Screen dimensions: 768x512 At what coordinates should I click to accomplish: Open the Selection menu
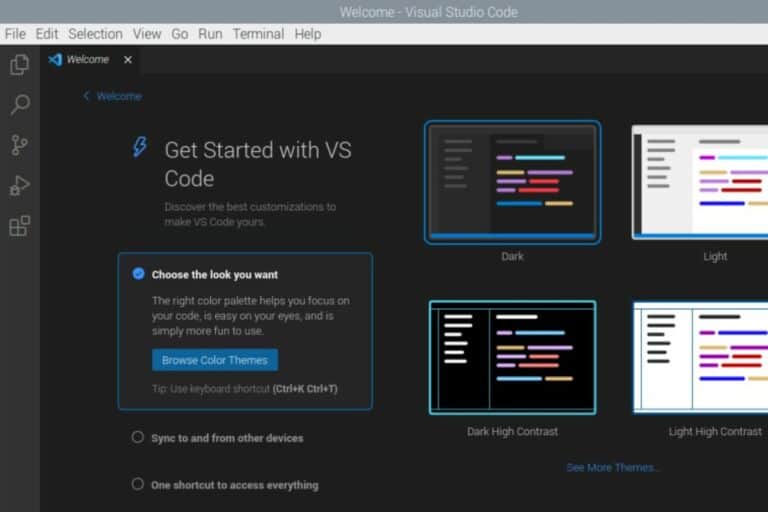point(96,34)
